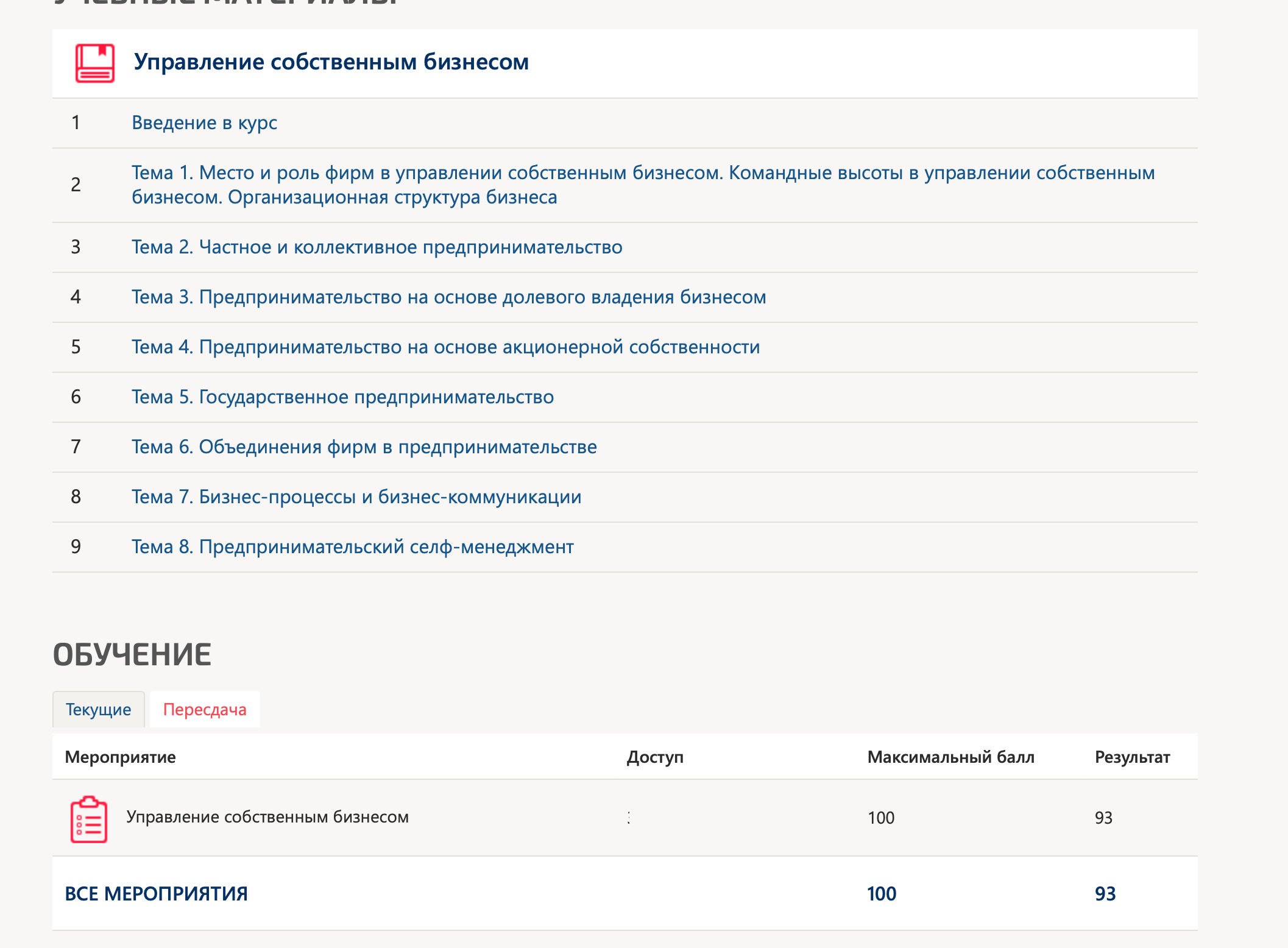Screen dimensions: 1288x948
Task: Click the result 93 in event row
Action: click(x=1103, y=818)
